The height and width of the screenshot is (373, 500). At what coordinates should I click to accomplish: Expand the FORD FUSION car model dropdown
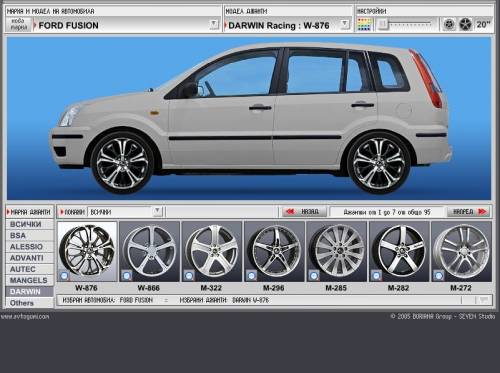214,24
